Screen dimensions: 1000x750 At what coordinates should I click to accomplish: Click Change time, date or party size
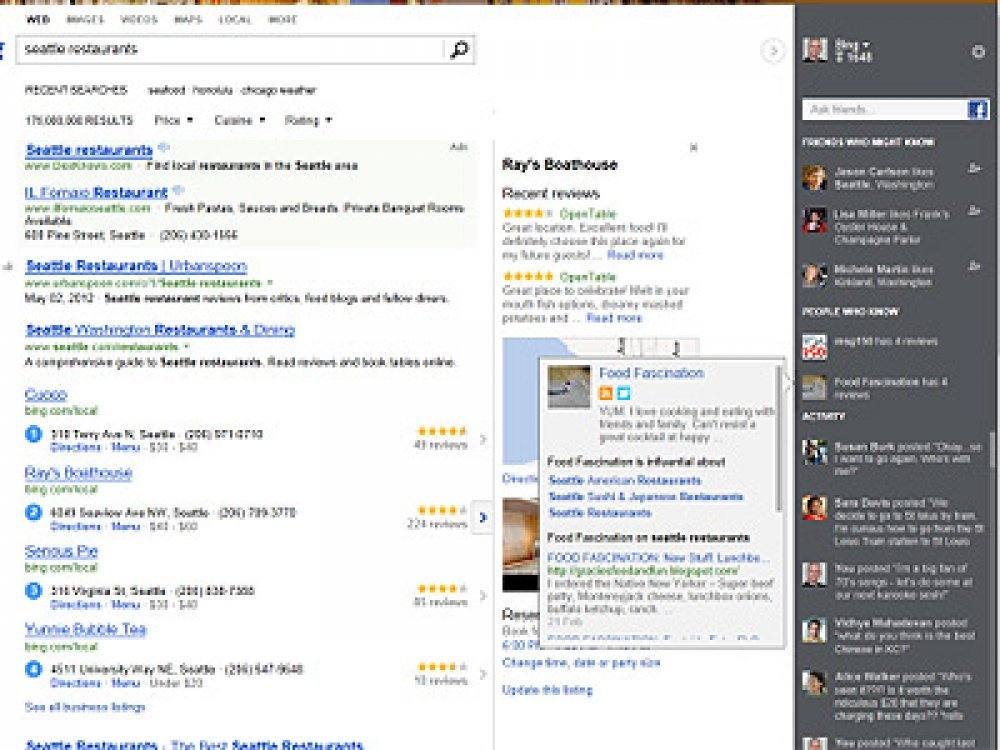click(581, 663)
